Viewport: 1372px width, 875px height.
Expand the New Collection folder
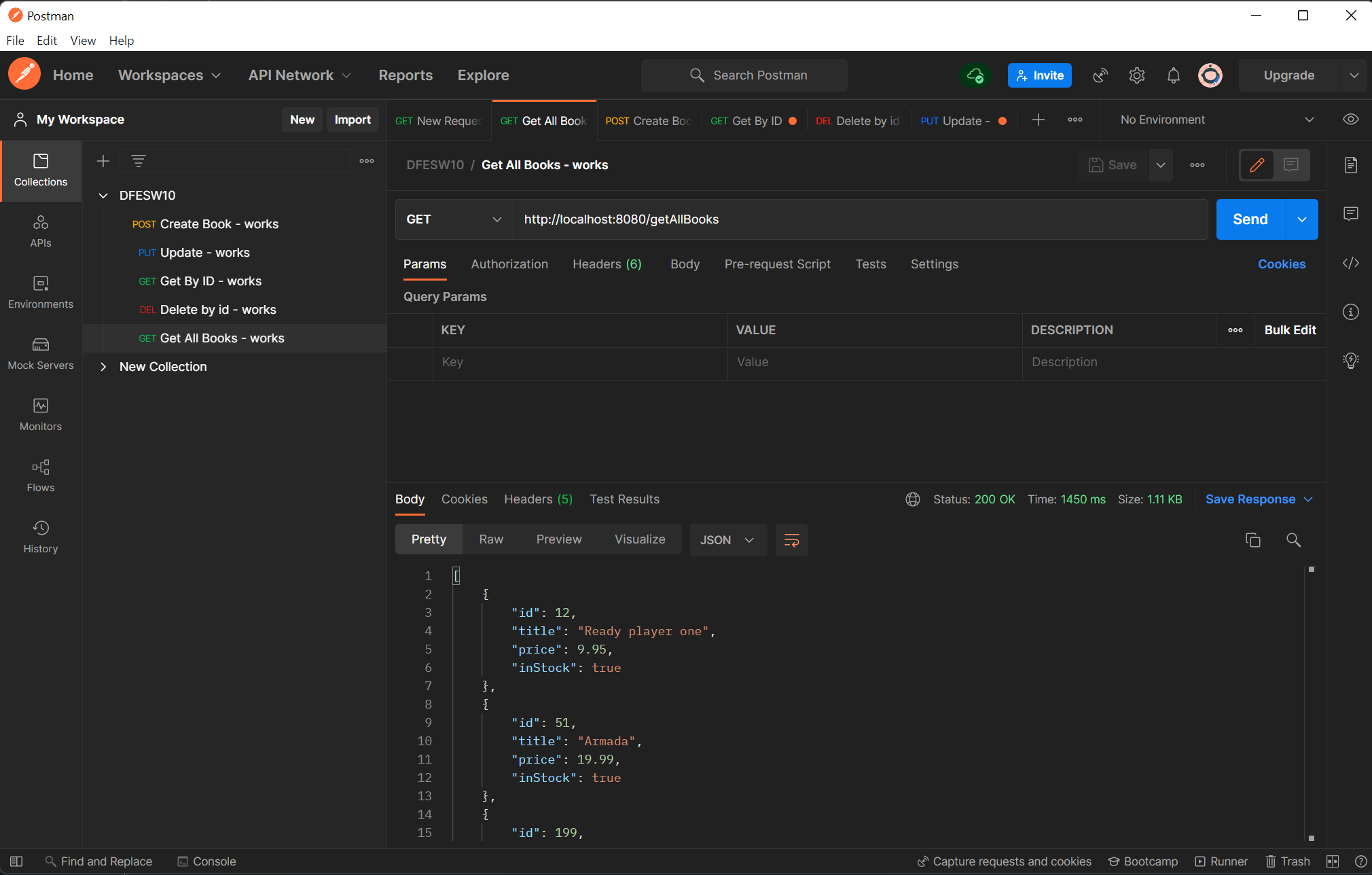click(103, 367)
